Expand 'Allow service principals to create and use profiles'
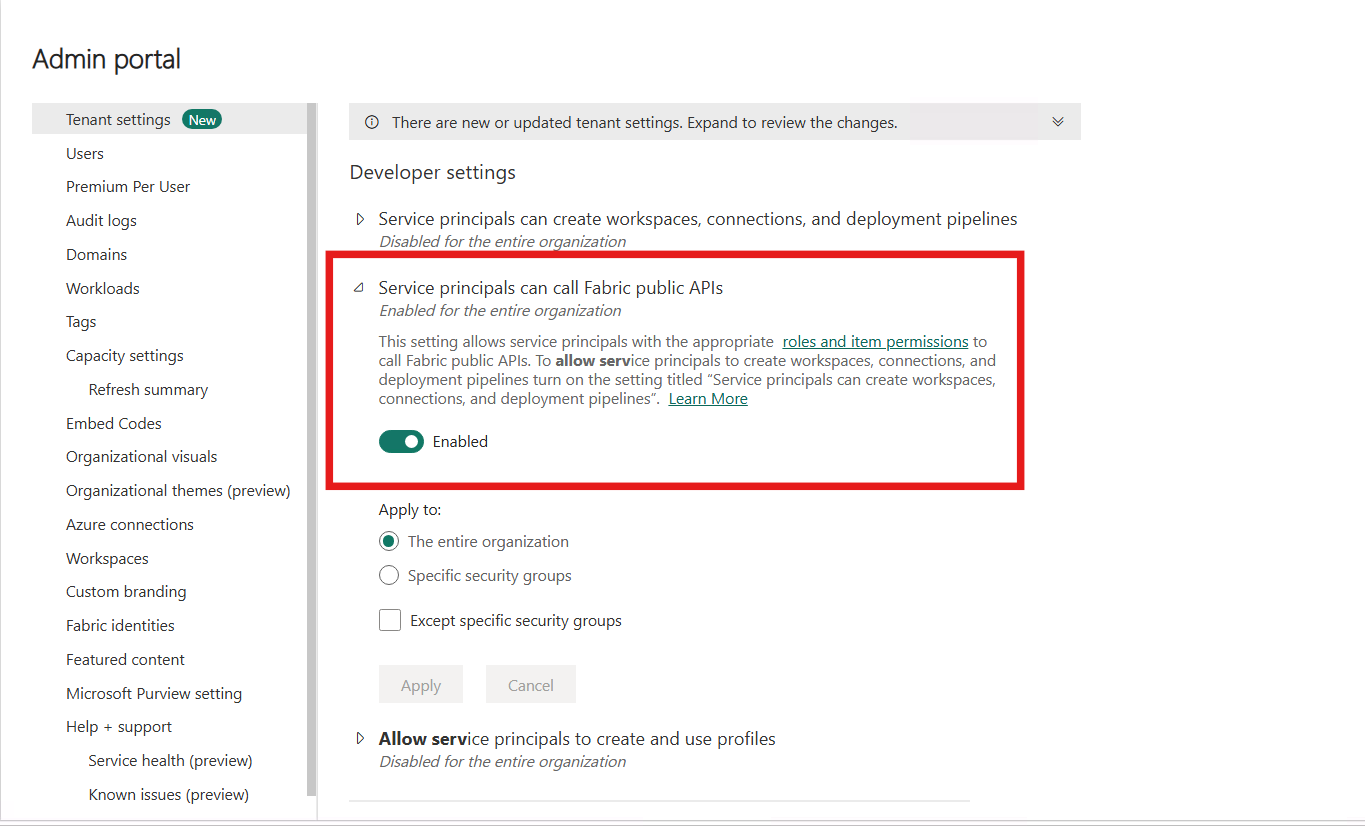 click(361, 739)
